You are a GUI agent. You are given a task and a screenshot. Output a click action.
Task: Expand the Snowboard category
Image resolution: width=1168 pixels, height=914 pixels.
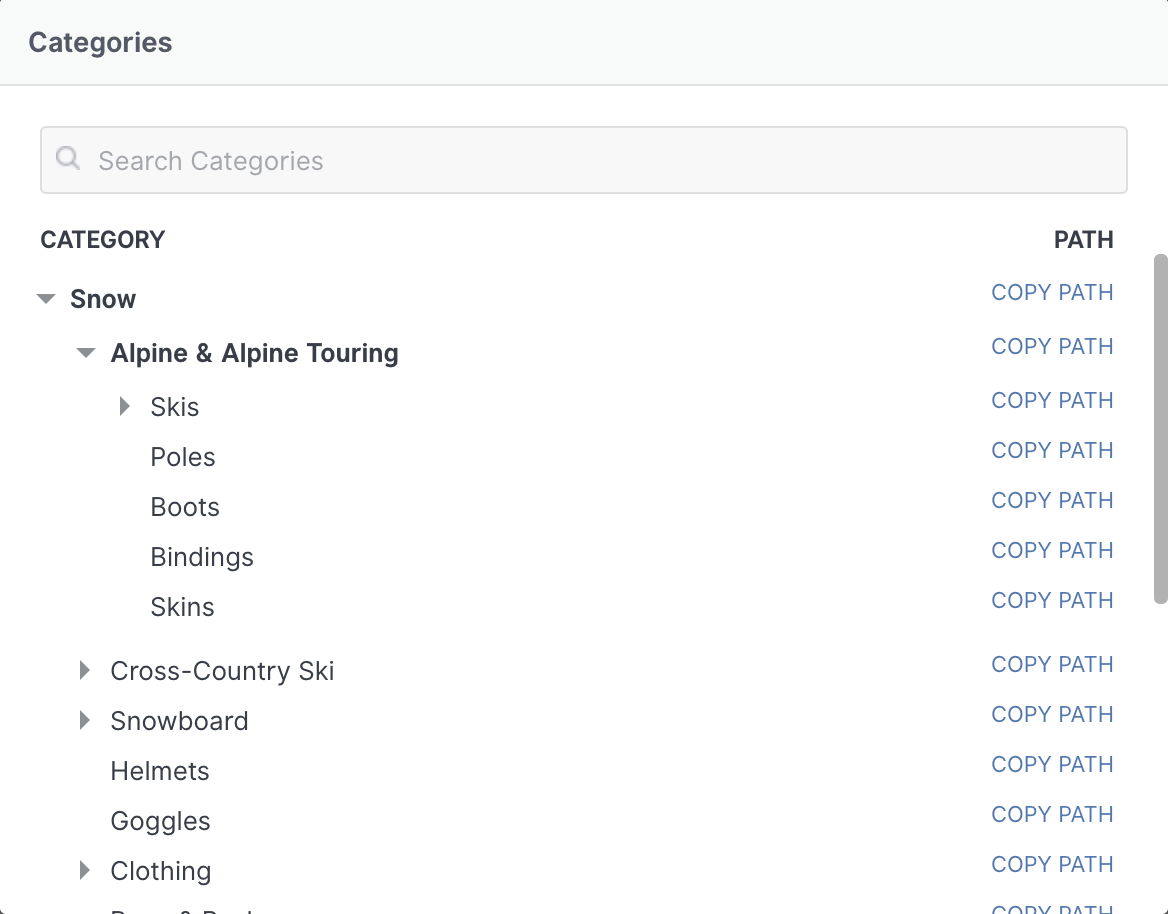(x=85, y=720)
